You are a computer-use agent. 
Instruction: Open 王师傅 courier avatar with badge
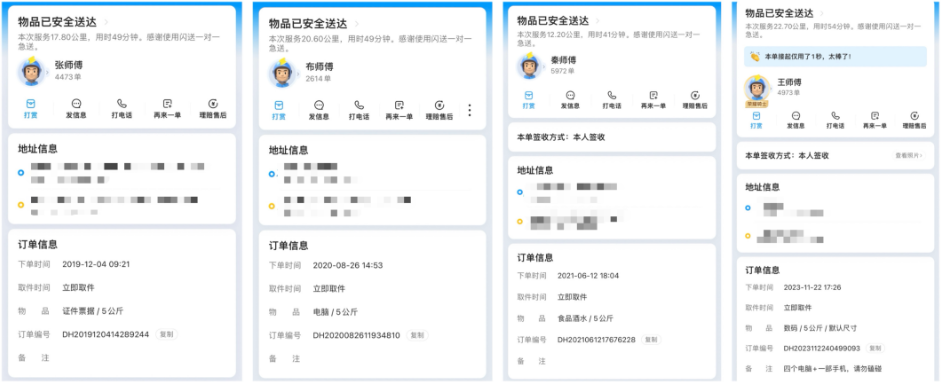(757, 91)
